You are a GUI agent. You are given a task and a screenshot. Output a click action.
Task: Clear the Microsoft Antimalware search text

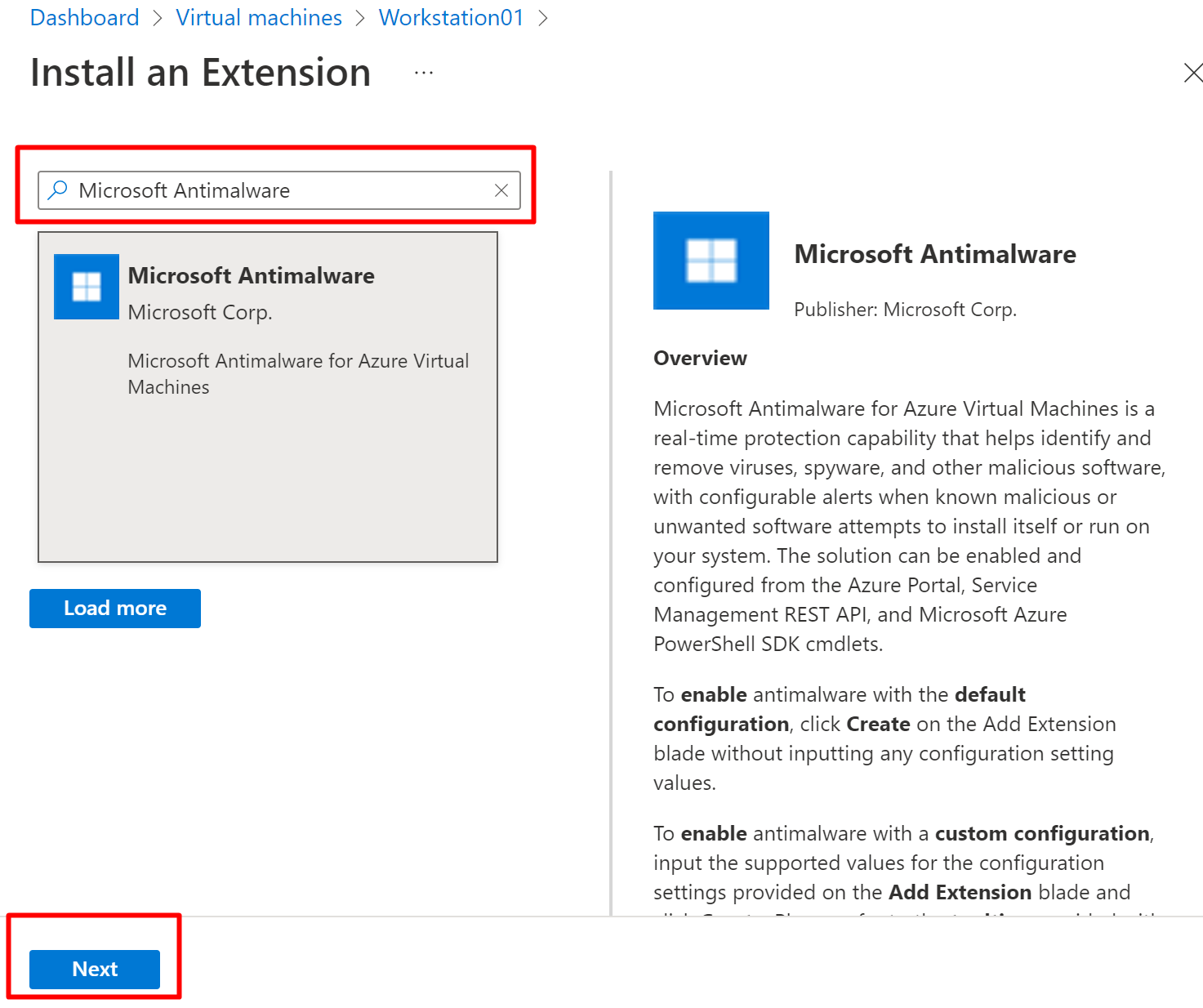click(x=501, y=190)
